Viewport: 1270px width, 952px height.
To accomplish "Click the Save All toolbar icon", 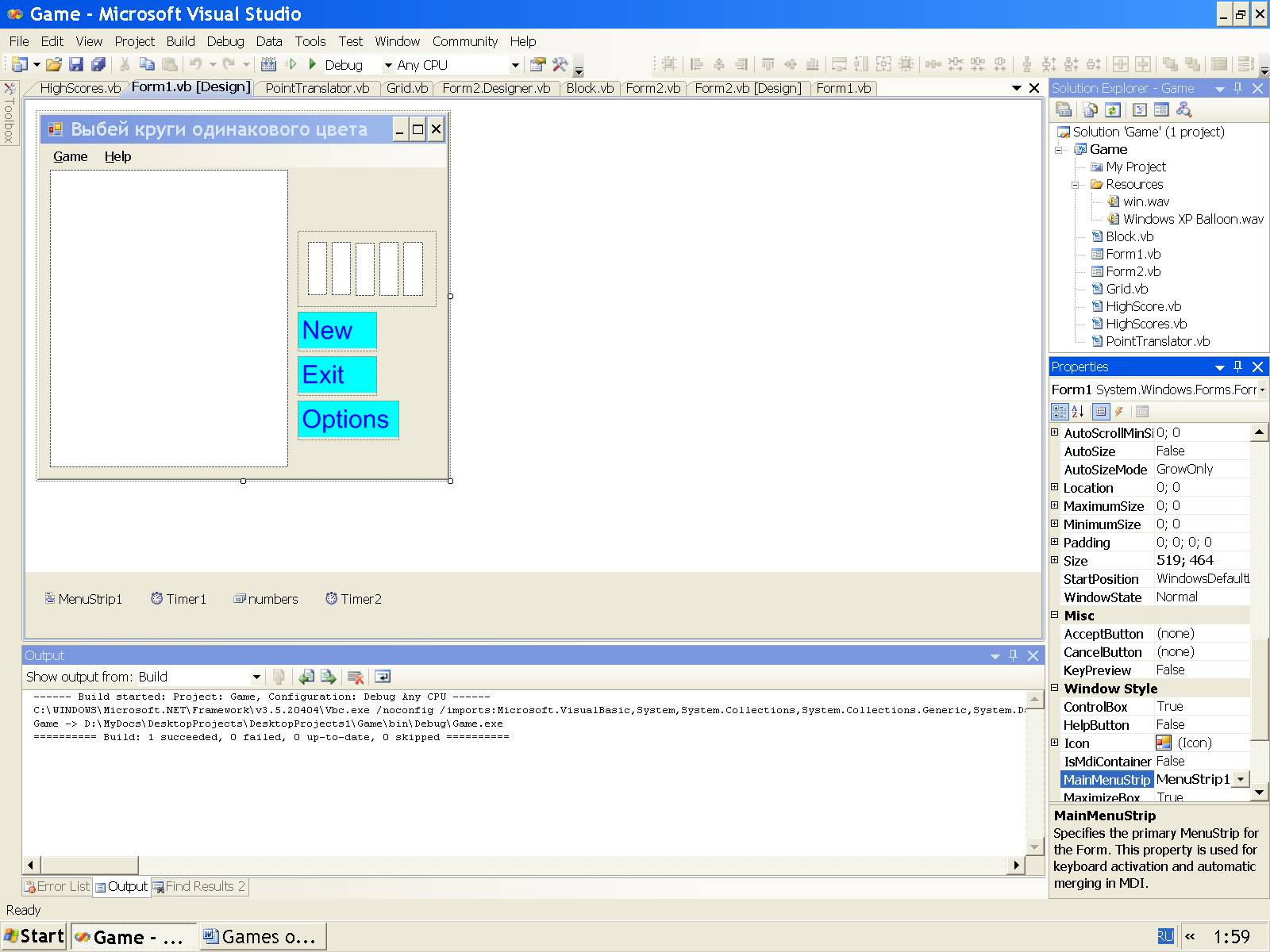I will [x=98, y=64].
